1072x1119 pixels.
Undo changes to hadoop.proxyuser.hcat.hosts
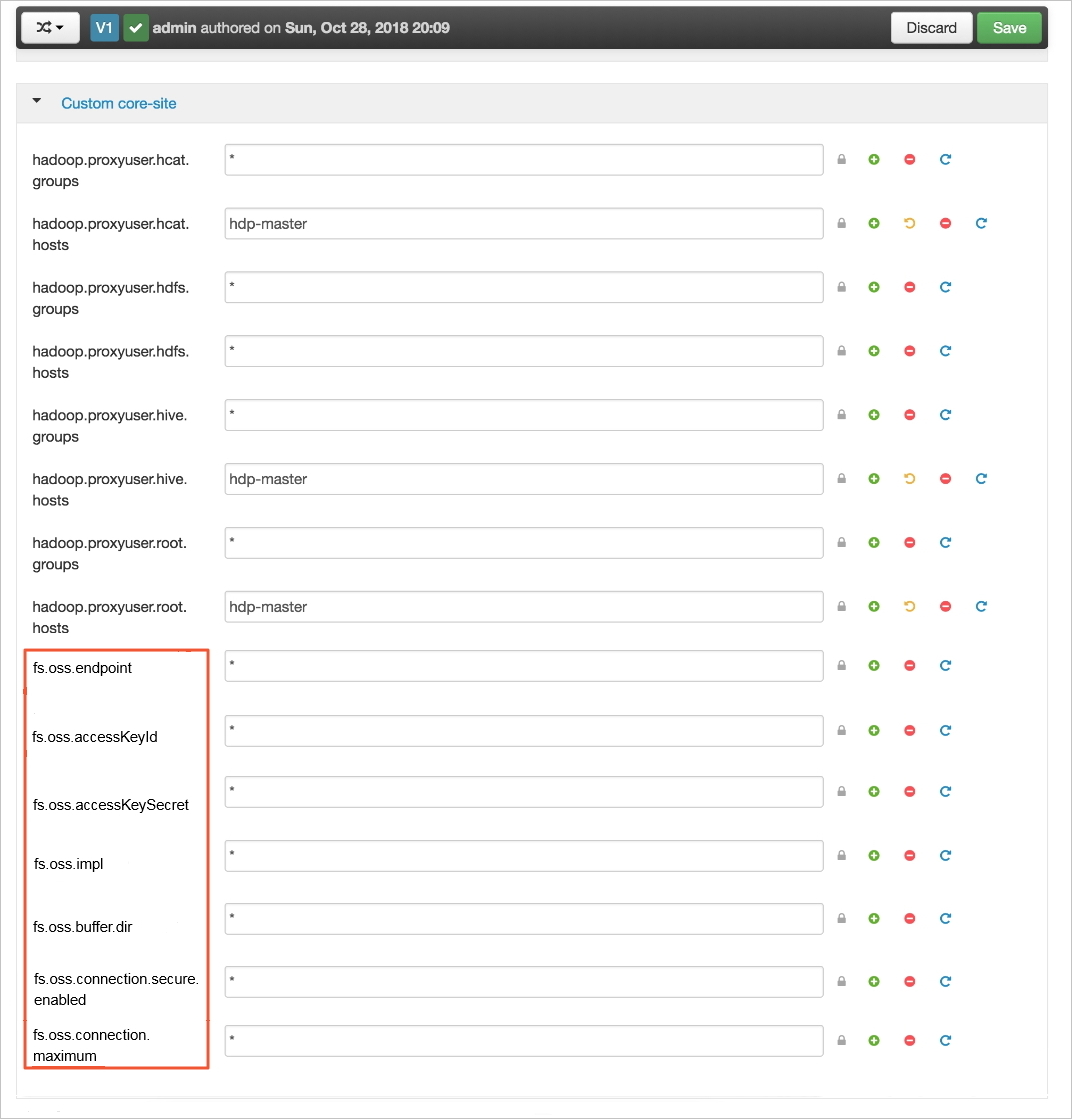coord(909,223)
